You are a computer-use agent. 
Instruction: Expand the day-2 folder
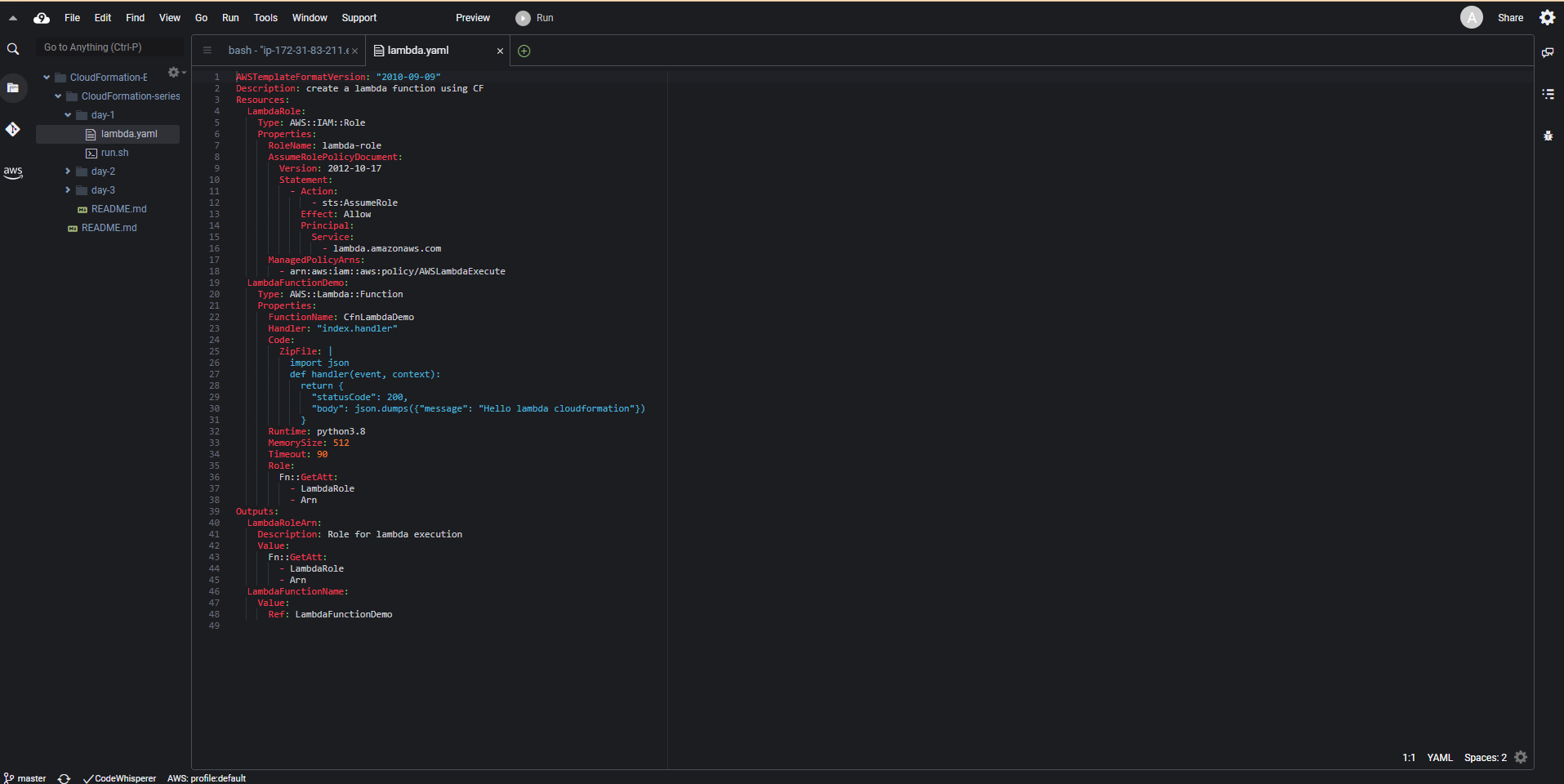(x=68, y=171)
